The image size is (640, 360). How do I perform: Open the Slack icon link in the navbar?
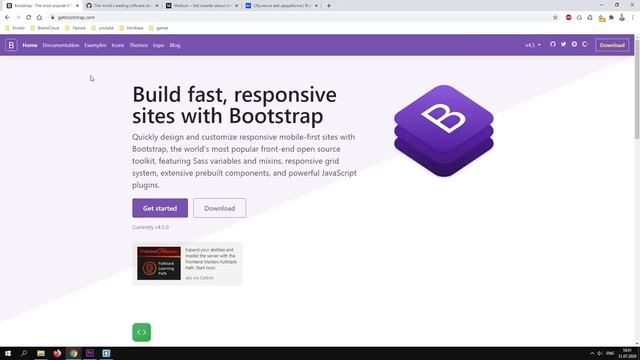pyautogui.click(x=574, y=44)
